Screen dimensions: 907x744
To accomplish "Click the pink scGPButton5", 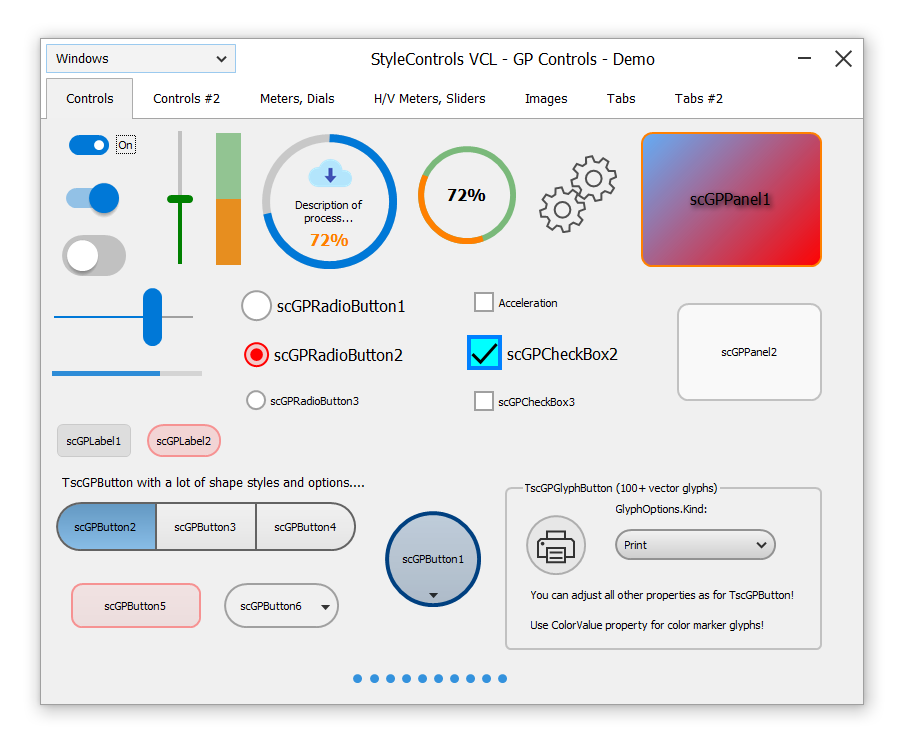I will [136, 606].
